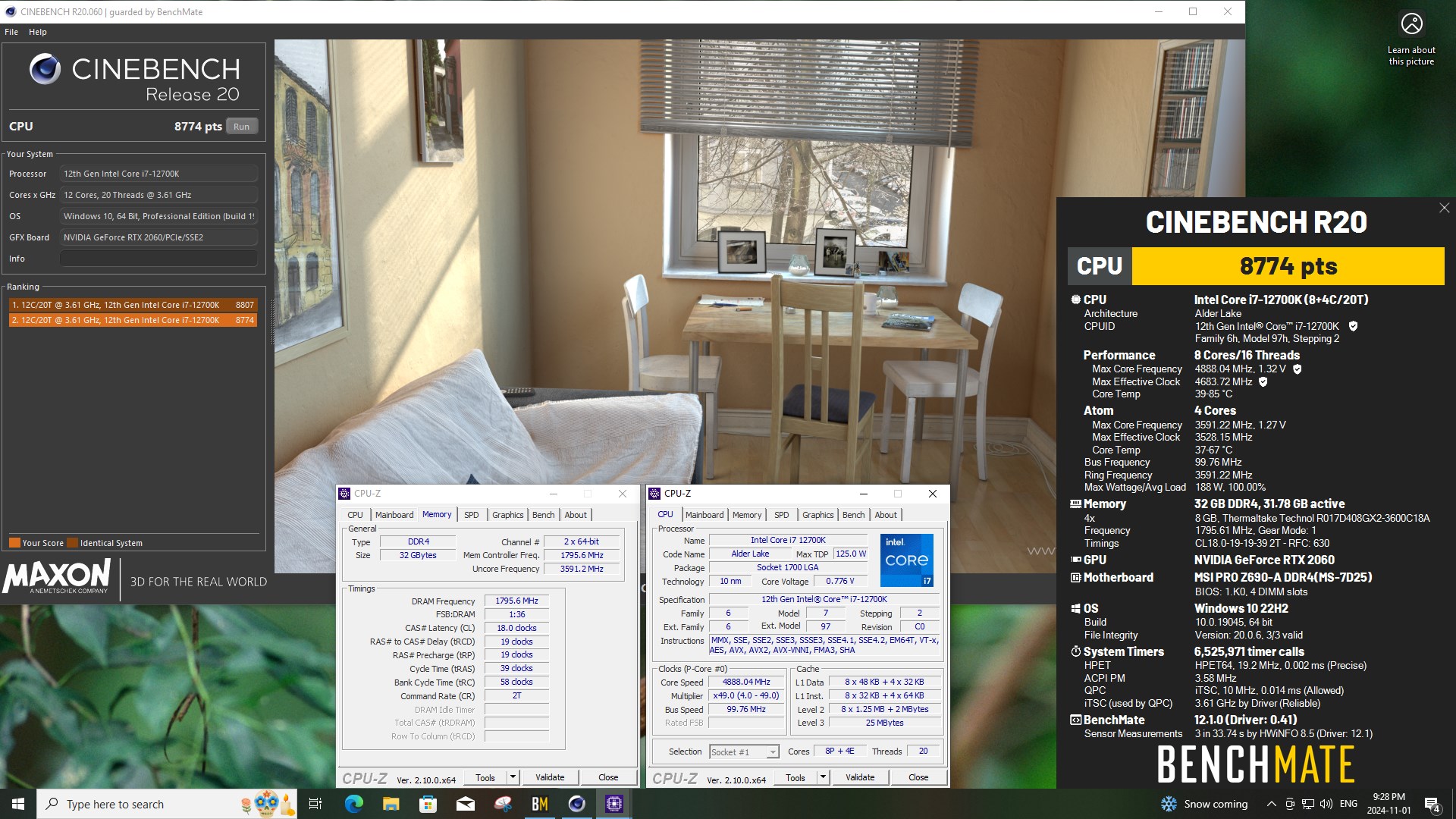The image size is (1456, 819).
Task: Click the CPU-Z CPU window title icon
Action: (654, 494)
